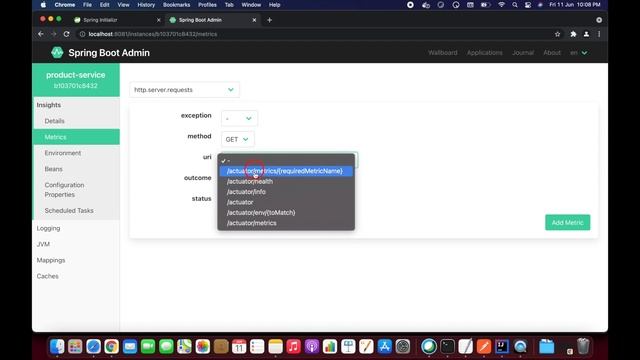Open Google Chrome from the dock

pos(111,347)
